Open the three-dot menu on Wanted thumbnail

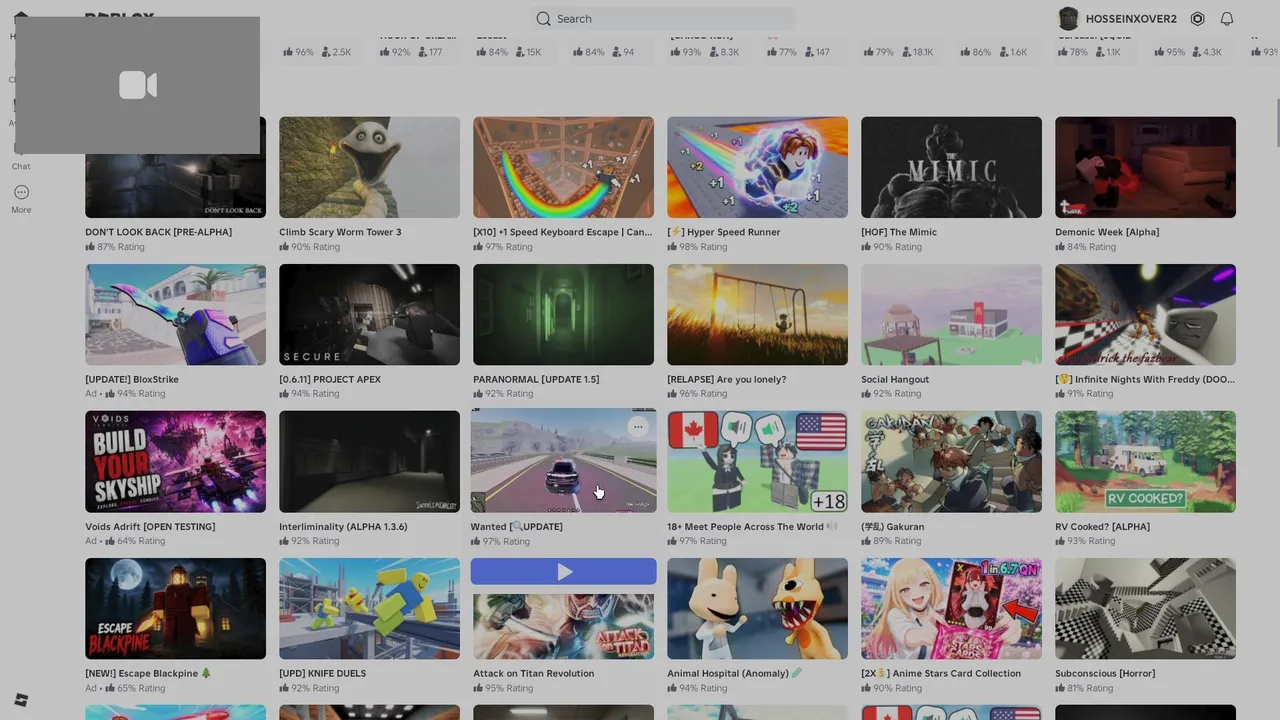(x=638, y=427)
